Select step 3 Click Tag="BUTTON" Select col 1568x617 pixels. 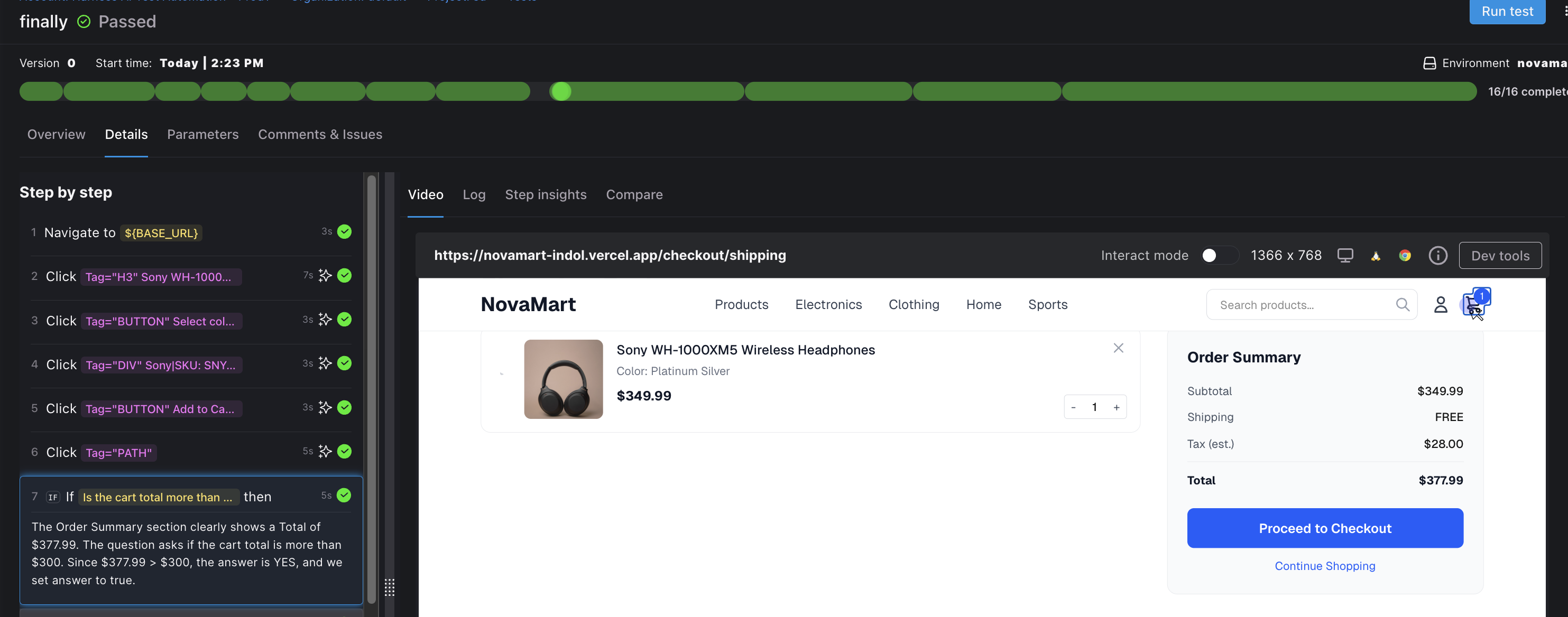[191, 321]
